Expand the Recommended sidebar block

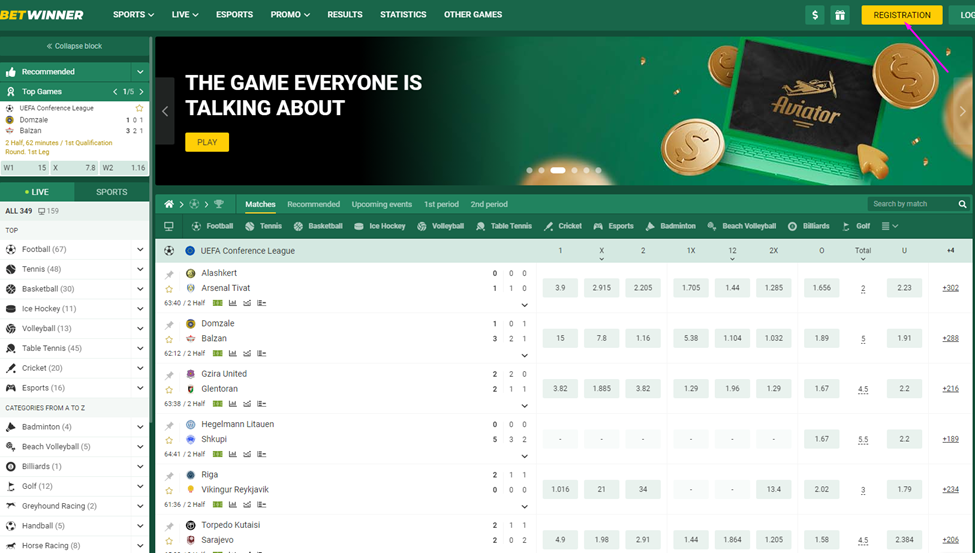tap(140, 72)
